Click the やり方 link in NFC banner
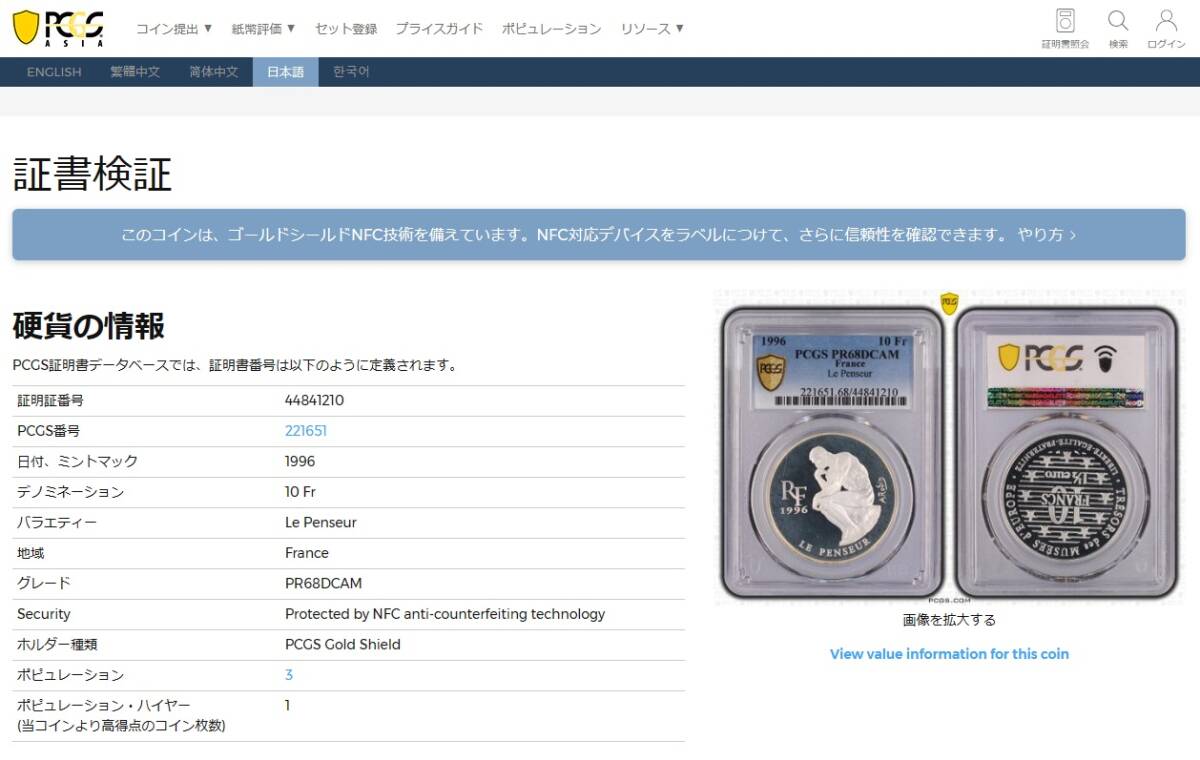Viewport: 1200px width, 760px height. click(1047, 235)
